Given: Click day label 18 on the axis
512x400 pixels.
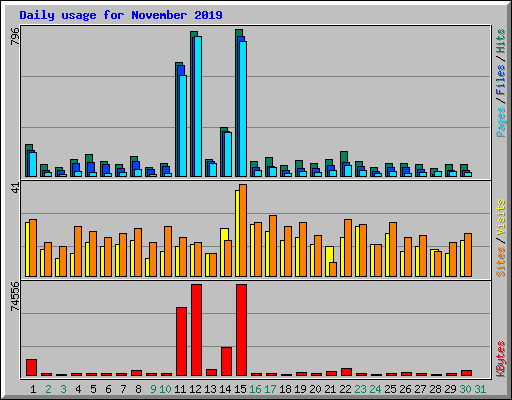Looking at the screenshot, I should [x=285, y=389].
